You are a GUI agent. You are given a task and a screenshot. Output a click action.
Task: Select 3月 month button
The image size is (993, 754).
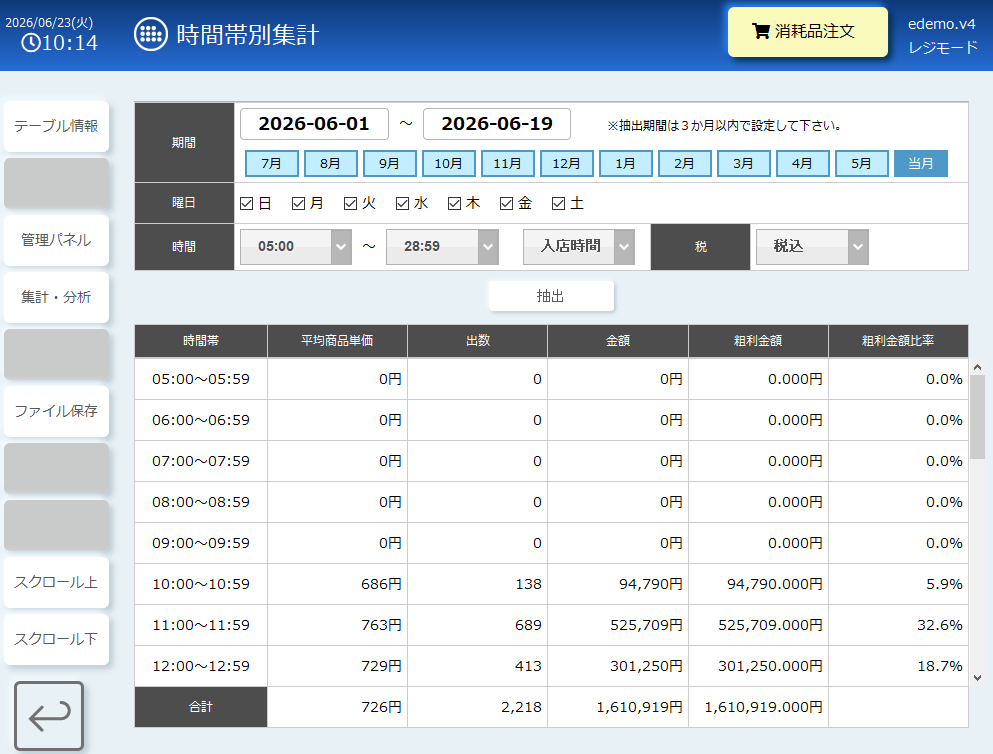pyautogui.click(x=743, y=163)
